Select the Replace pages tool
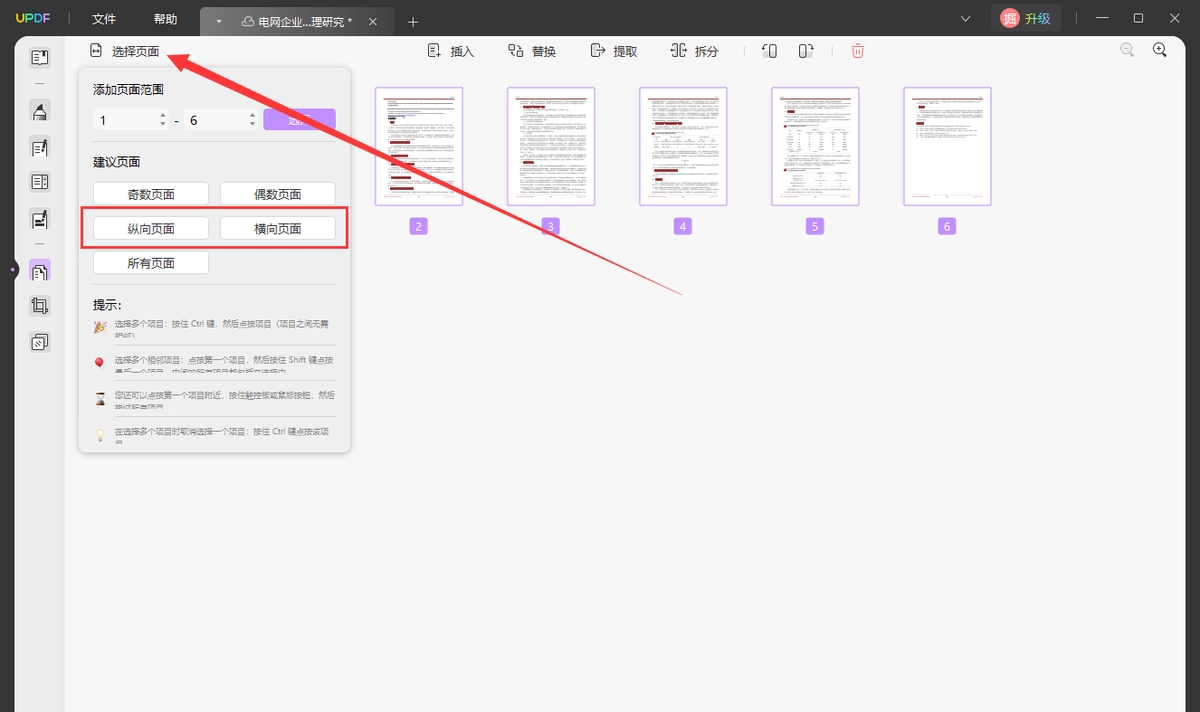 click(x=531, y=51)
